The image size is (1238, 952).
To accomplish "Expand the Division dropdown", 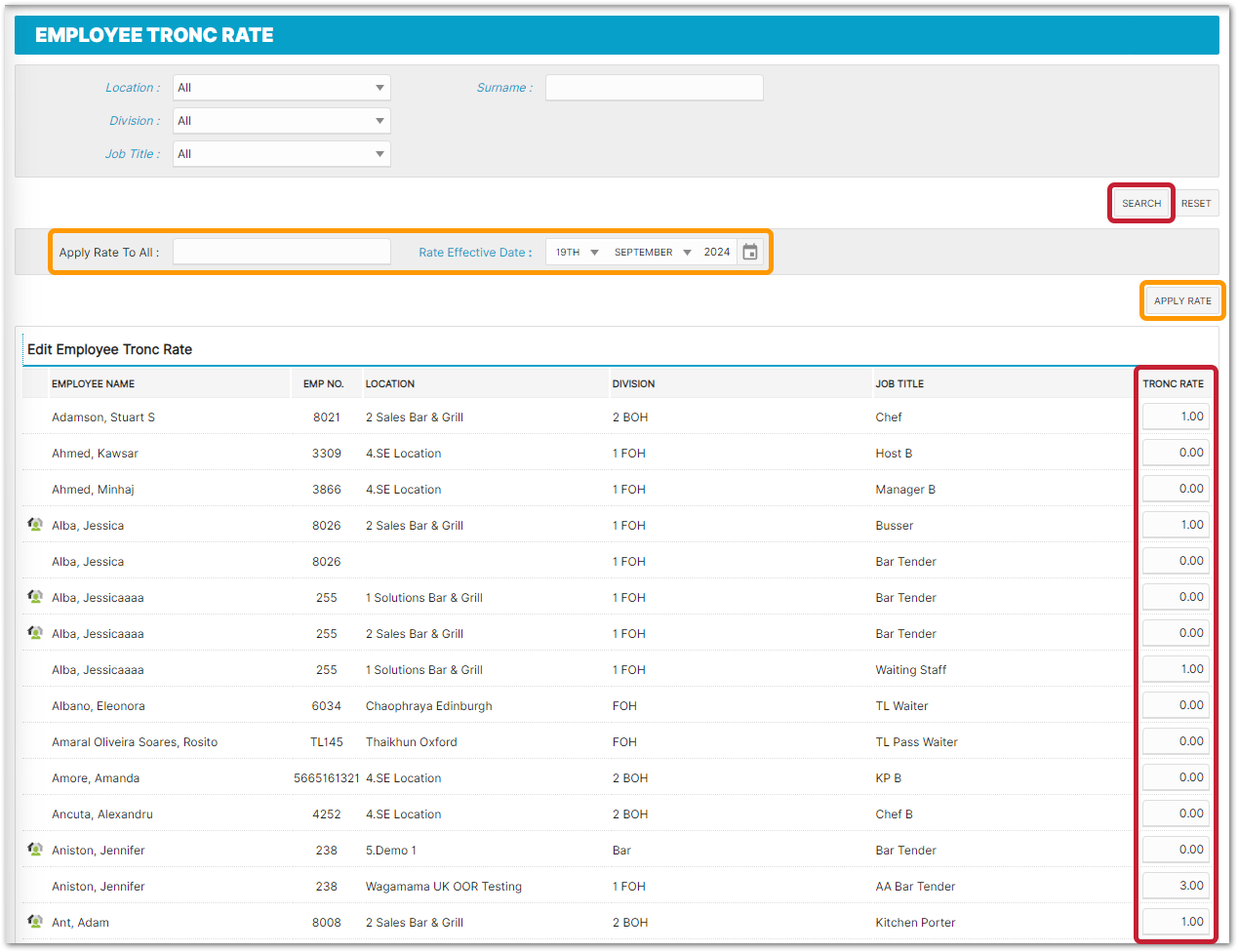I will pos(281,121).
